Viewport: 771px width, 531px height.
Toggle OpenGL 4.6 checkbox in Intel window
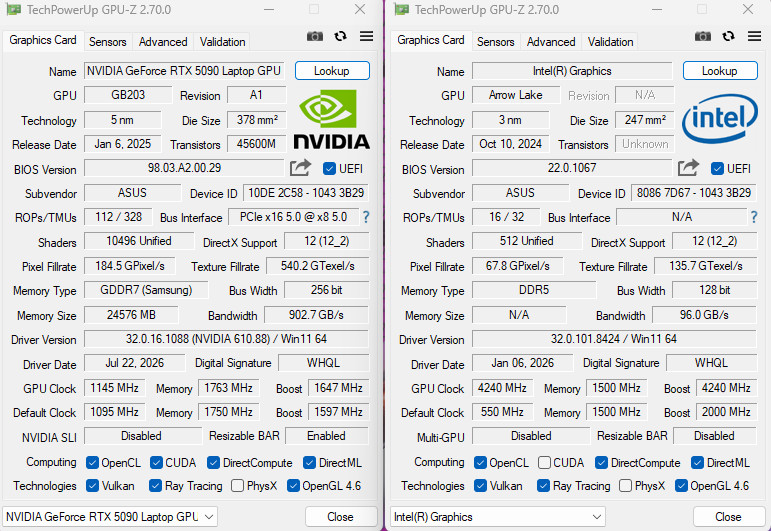[x=681, y=486]
